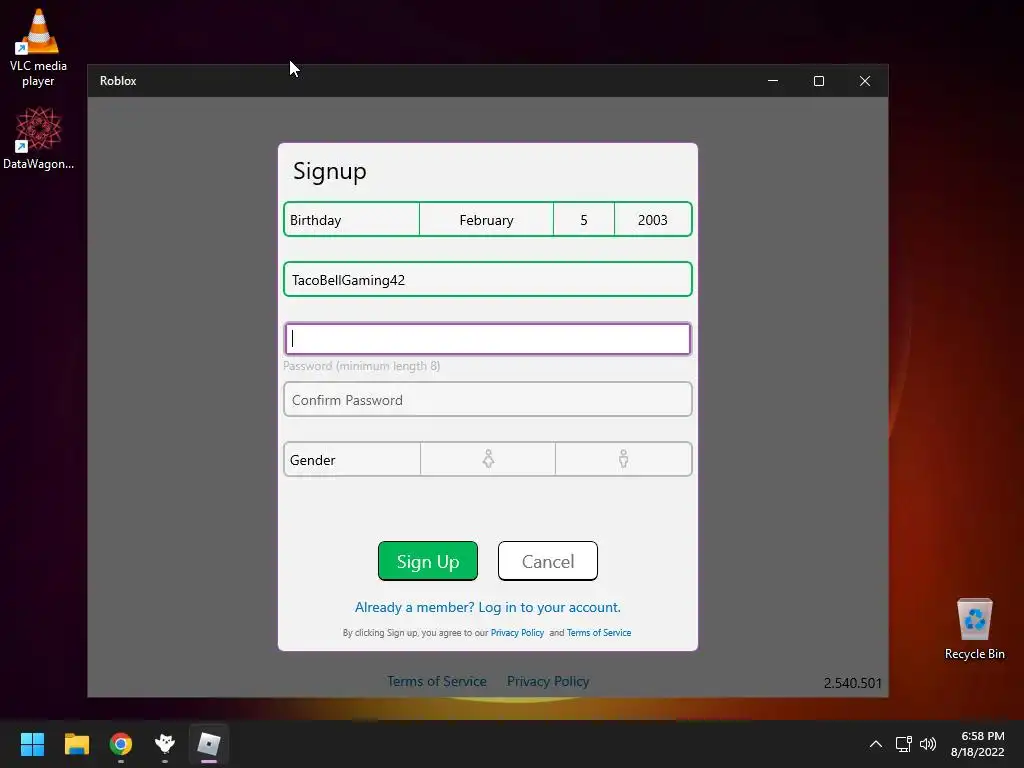Open Privacy Policy link inside signup dialog
The image size is (1024, 768).
pos(517,633)
